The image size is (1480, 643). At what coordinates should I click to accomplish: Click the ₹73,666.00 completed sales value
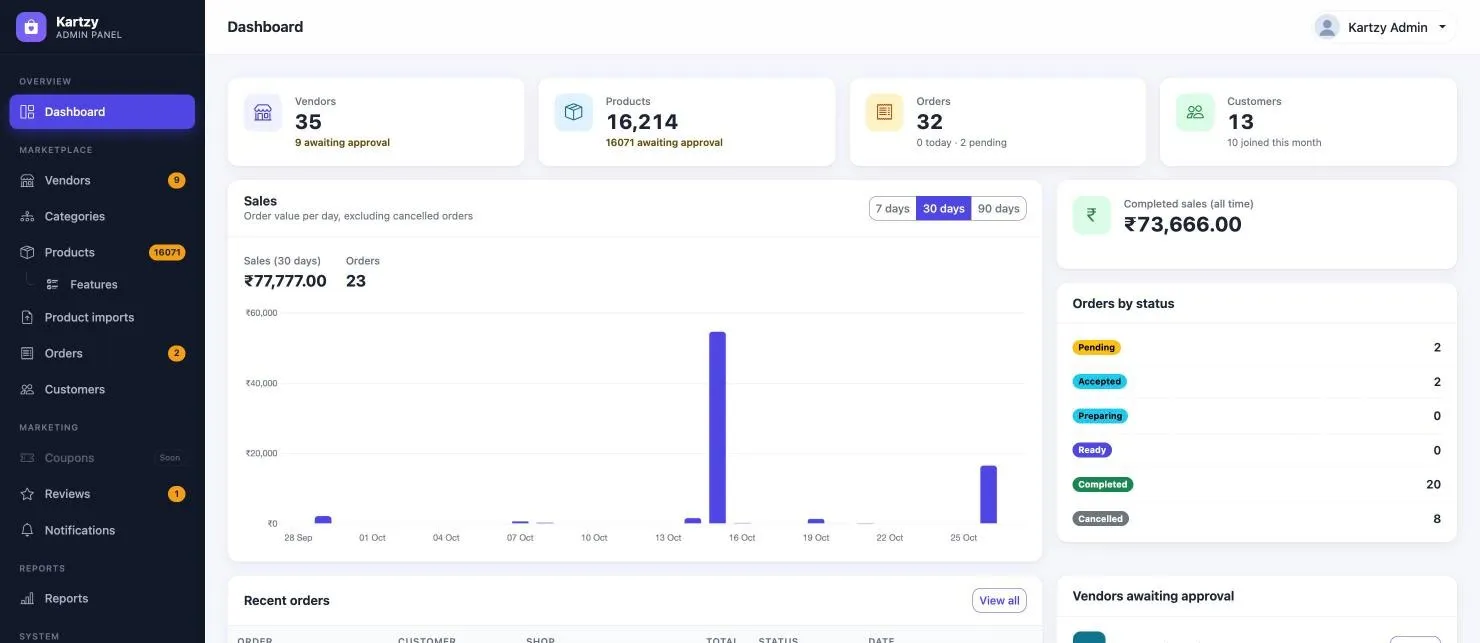click(1183, 225)
